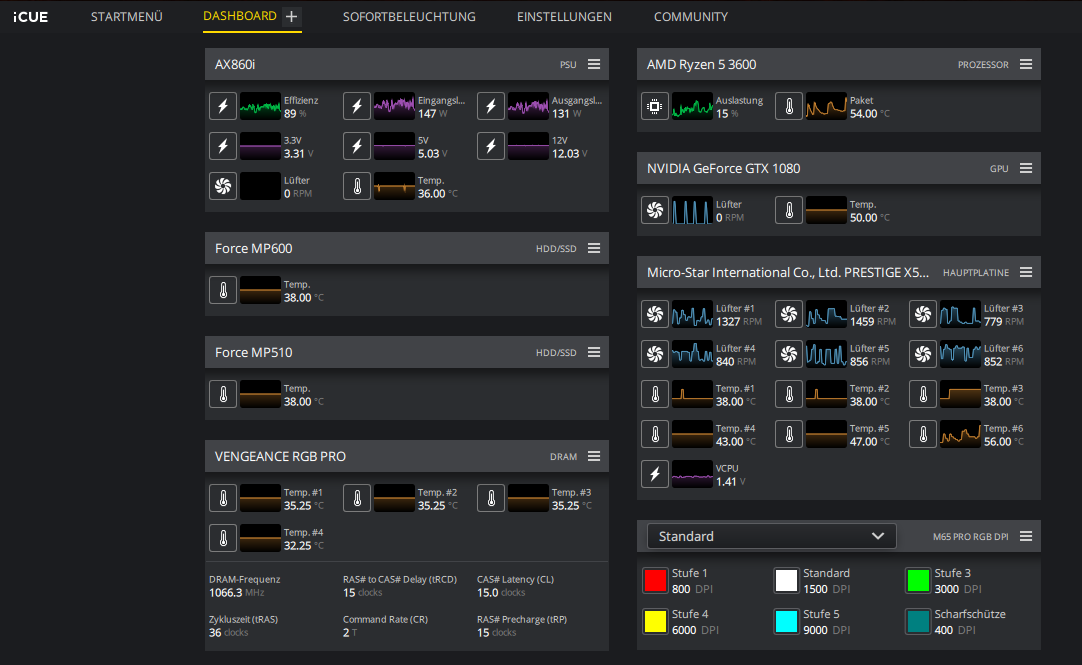The height and width of the screenshot is (665, 1082).
Task: Open the Force MP600 widget menu
Action: click(594, 248)
